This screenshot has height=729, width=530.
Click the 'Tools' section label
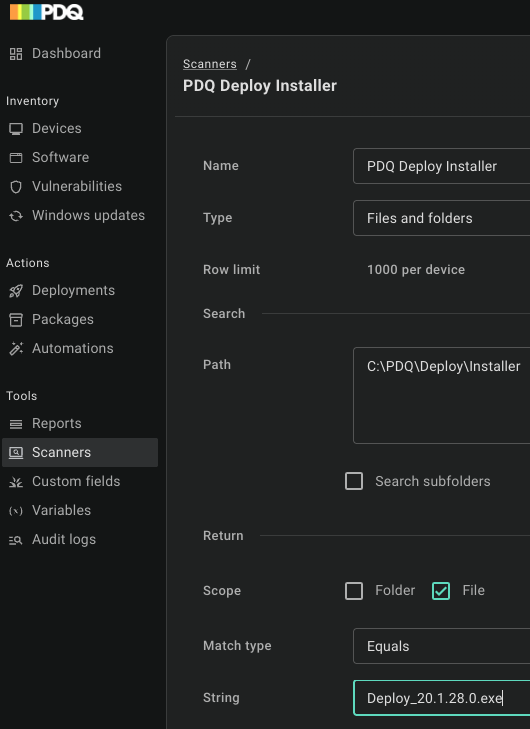(21, 396)
